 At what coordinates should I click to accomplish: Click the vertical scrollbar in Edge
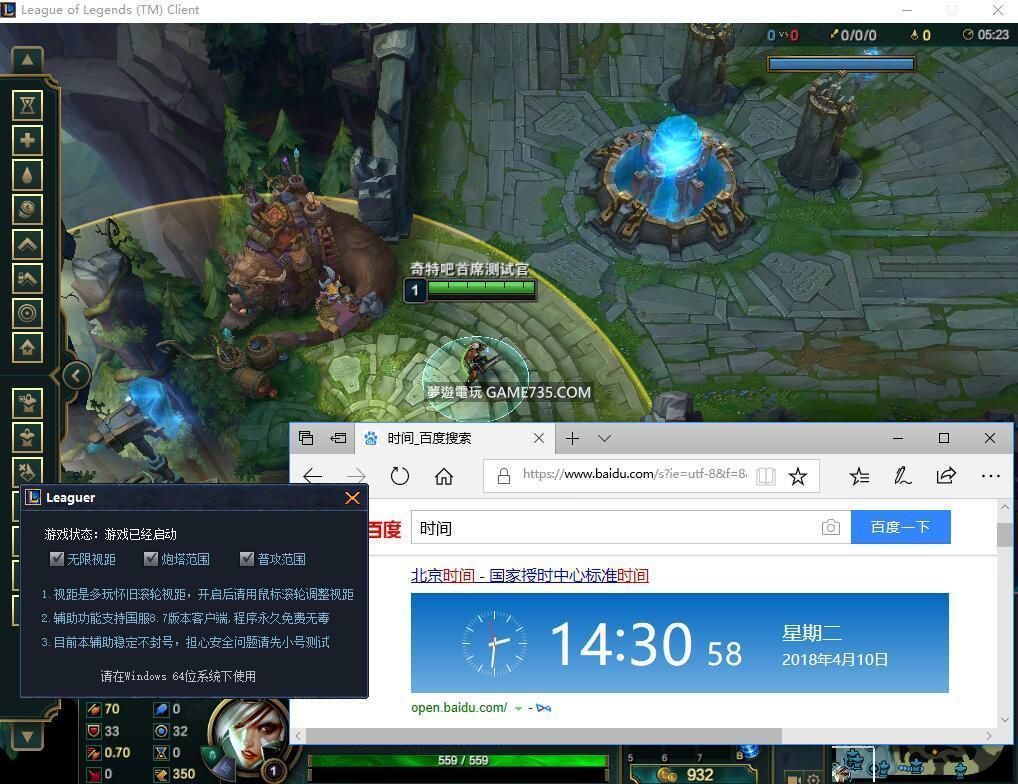click(x=1004, y=535)
